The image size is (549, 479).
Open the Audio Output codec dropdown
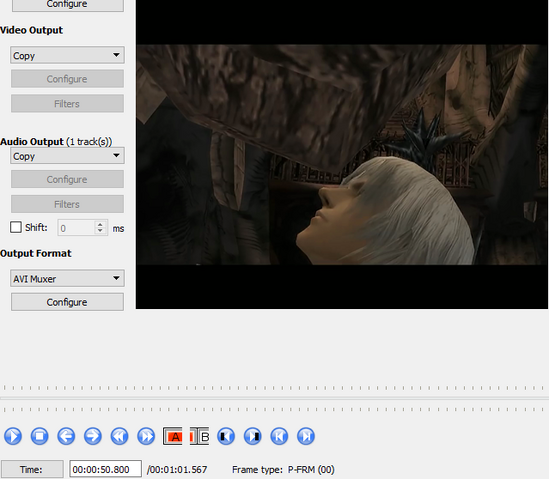[67, 156]
